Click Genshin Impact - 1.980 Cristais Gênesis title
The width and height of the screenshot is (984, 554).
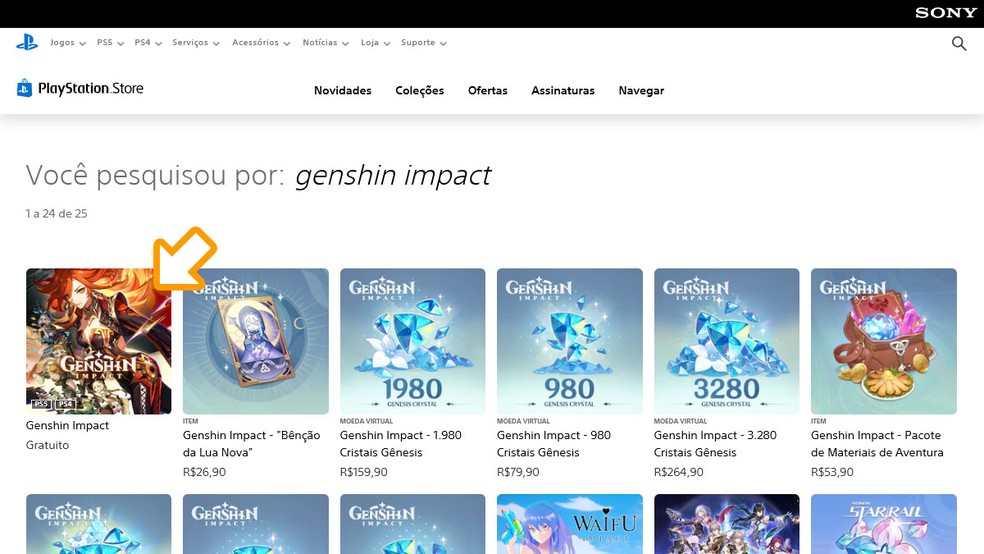click(401, 444)
